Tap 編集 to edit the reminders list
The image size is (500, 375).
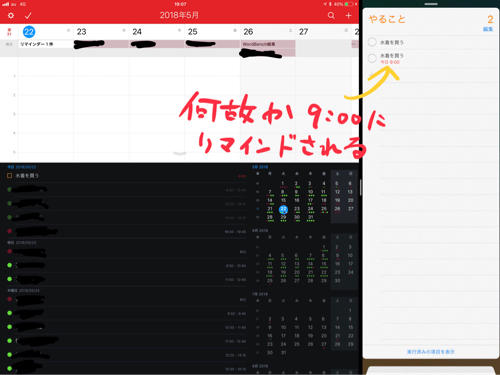488,29
